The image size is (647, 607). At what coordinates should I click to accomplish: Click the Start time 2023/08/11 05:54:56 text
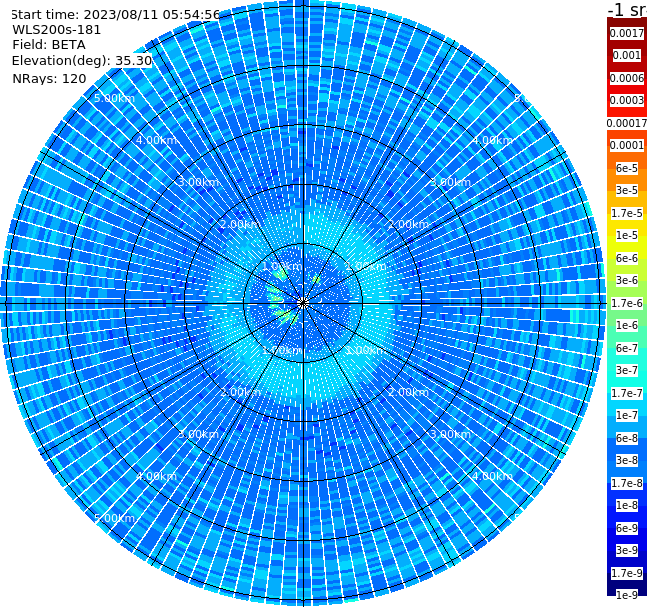[x=115, y=14]
